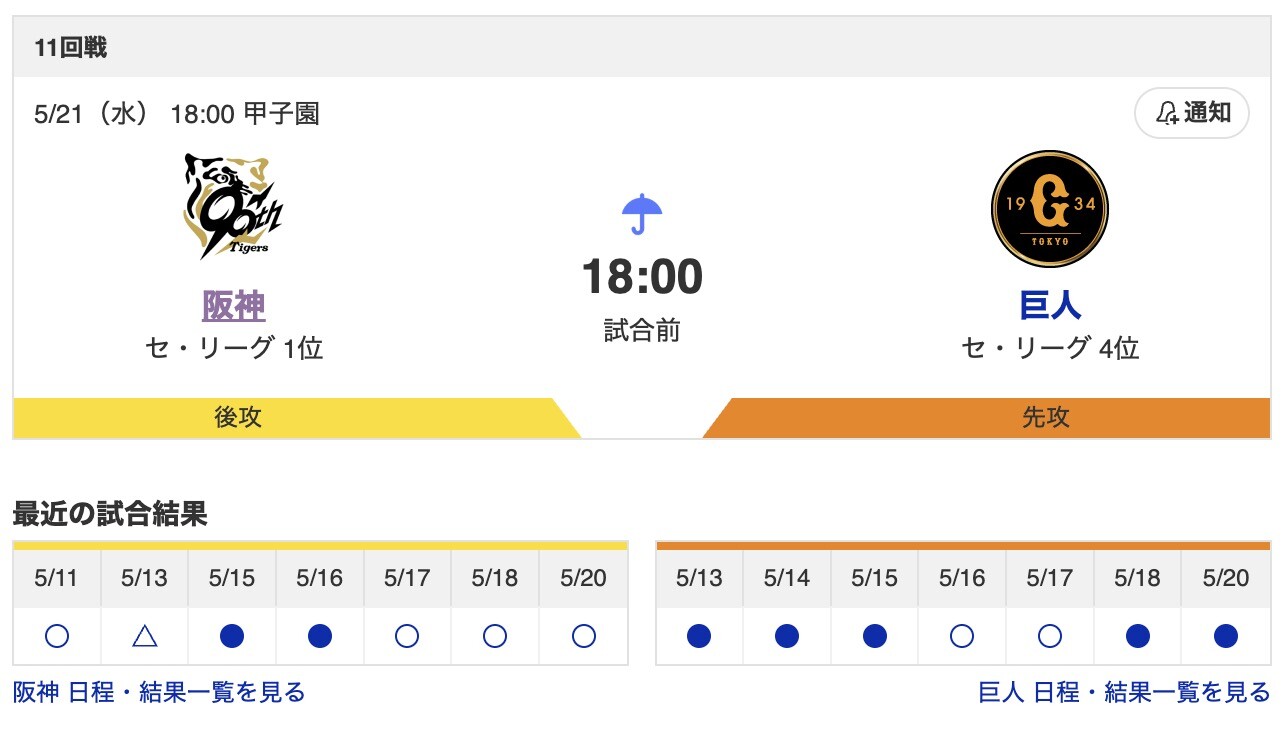This screenshot has height=730, width=1288.
Task: Select the win circle under Hanshin's 5/11 game
Action: point(56,634)
